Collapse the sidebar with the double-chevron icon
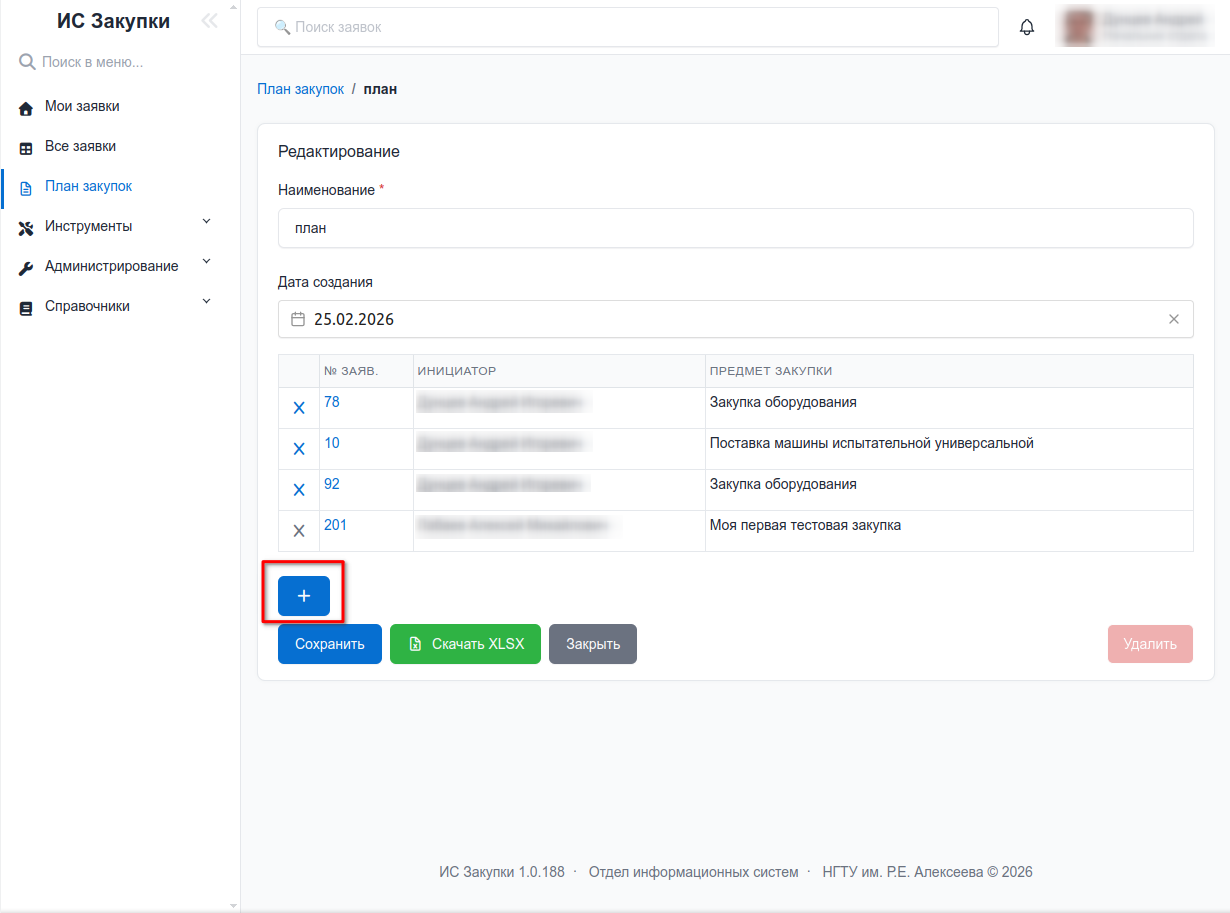1230x913 pixels. [209, 21]
